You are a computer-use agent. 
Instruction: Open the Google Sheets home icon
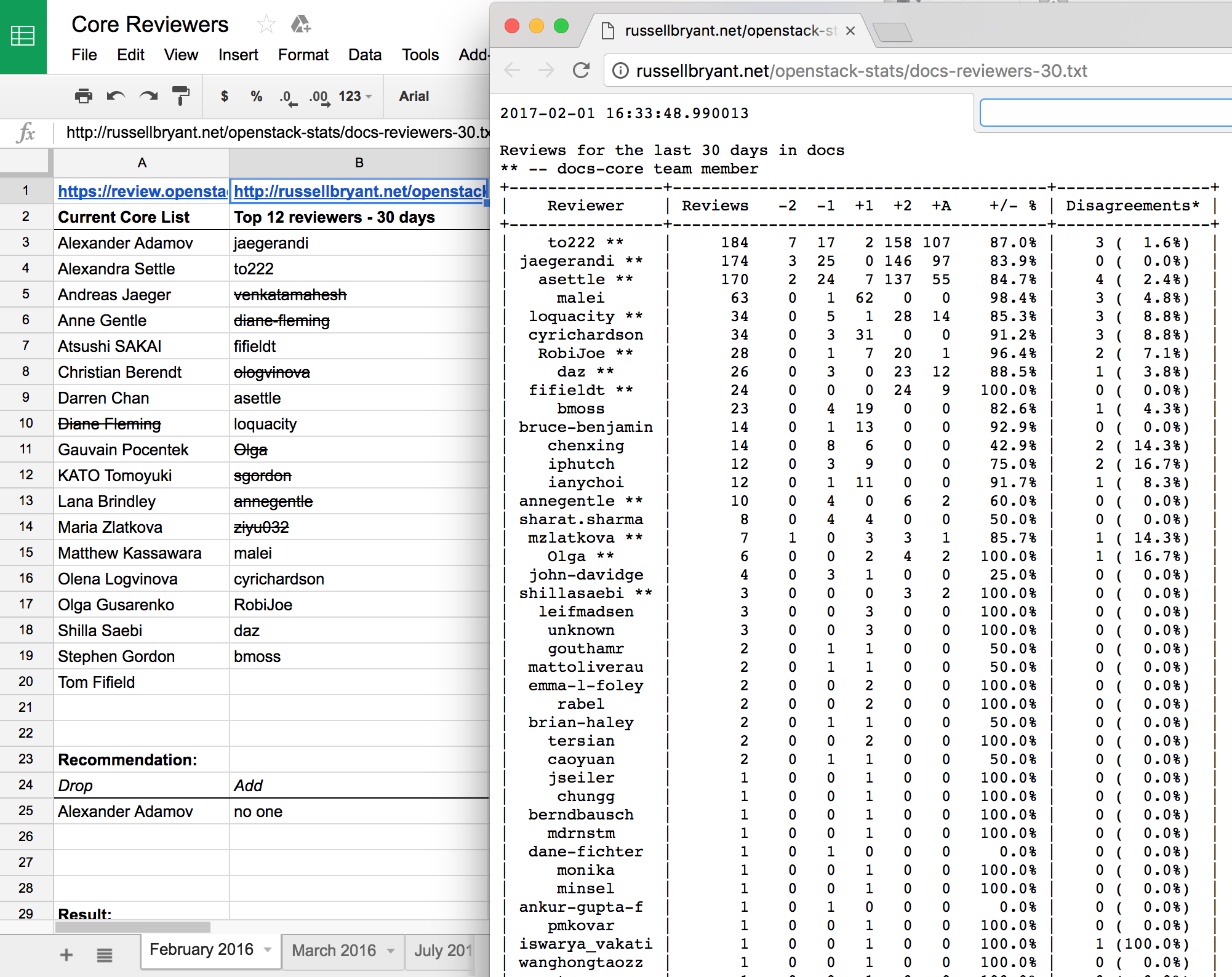click(x=23, y=37)
